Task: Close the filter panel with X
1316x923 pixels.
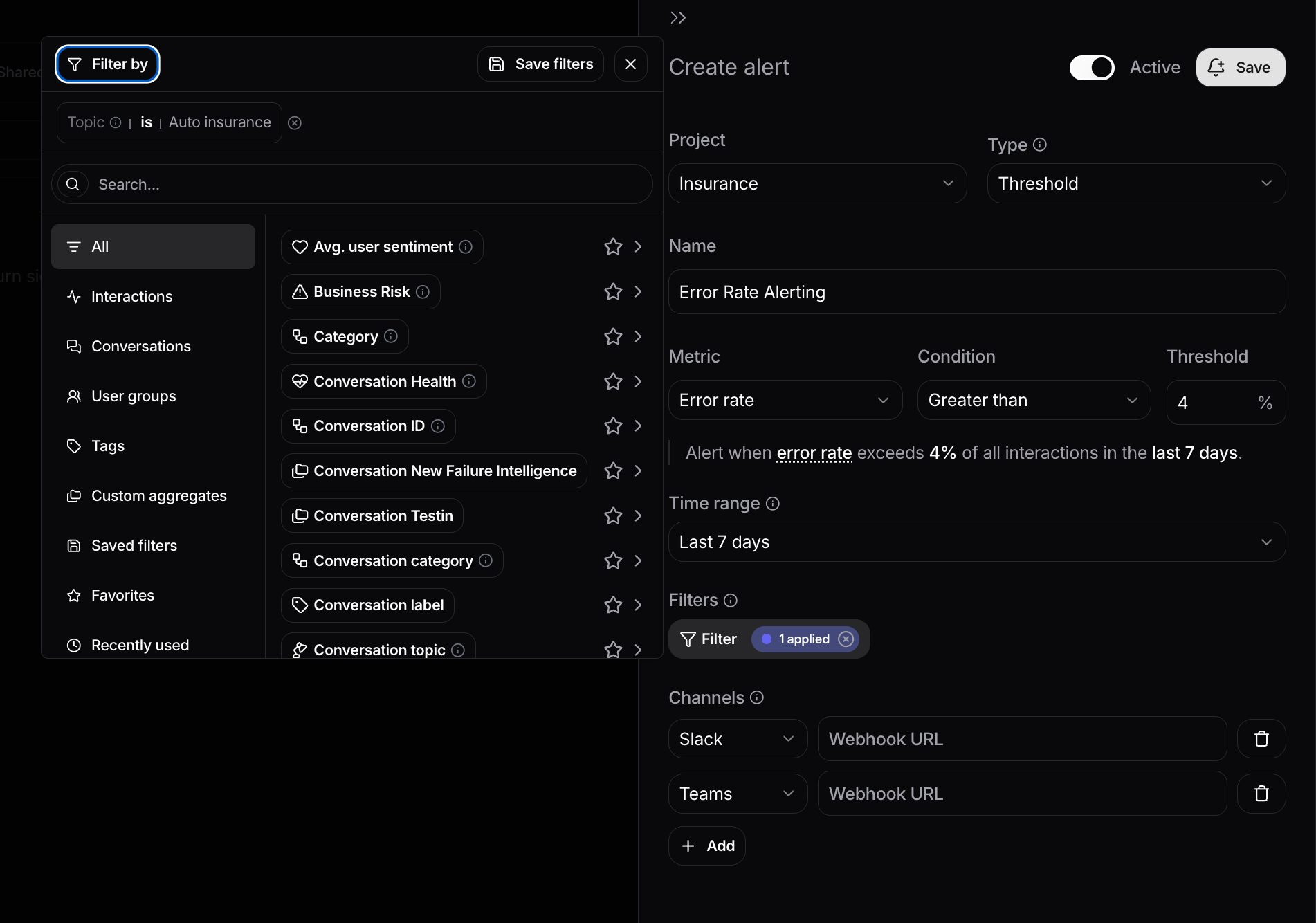Action: click(x=630, y=64)
